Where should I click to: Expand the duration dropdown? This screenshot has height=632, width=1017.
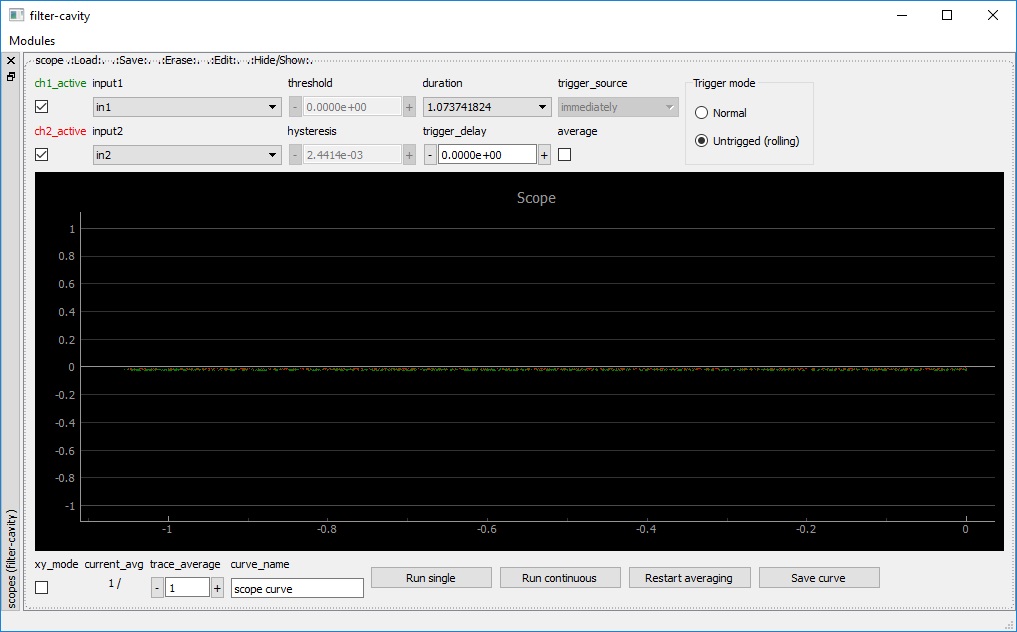tap(487, 107)
